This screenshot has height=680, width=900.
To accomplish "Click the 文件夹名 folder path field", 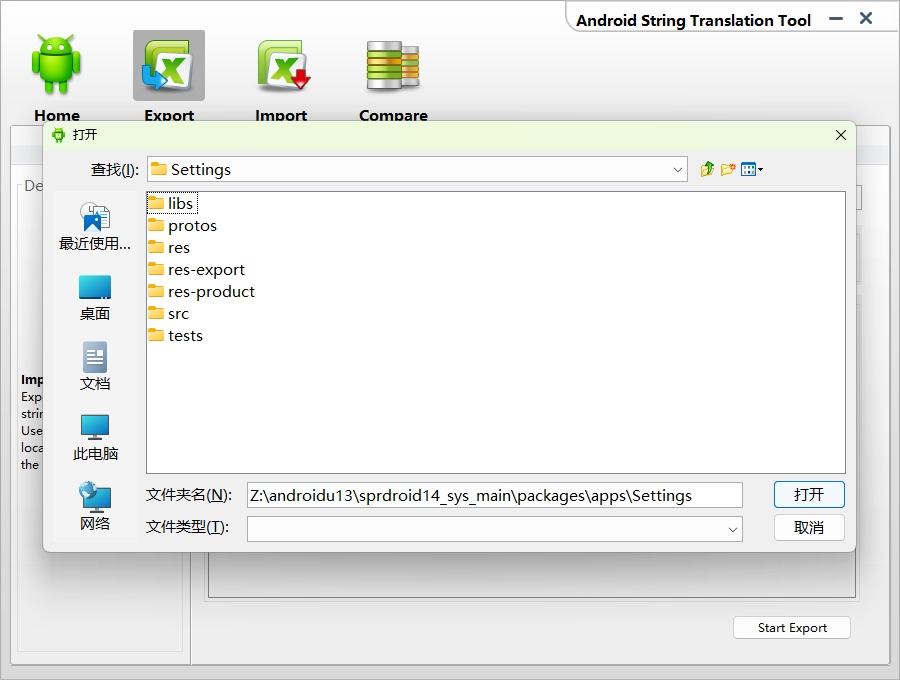I will [495, 495].
